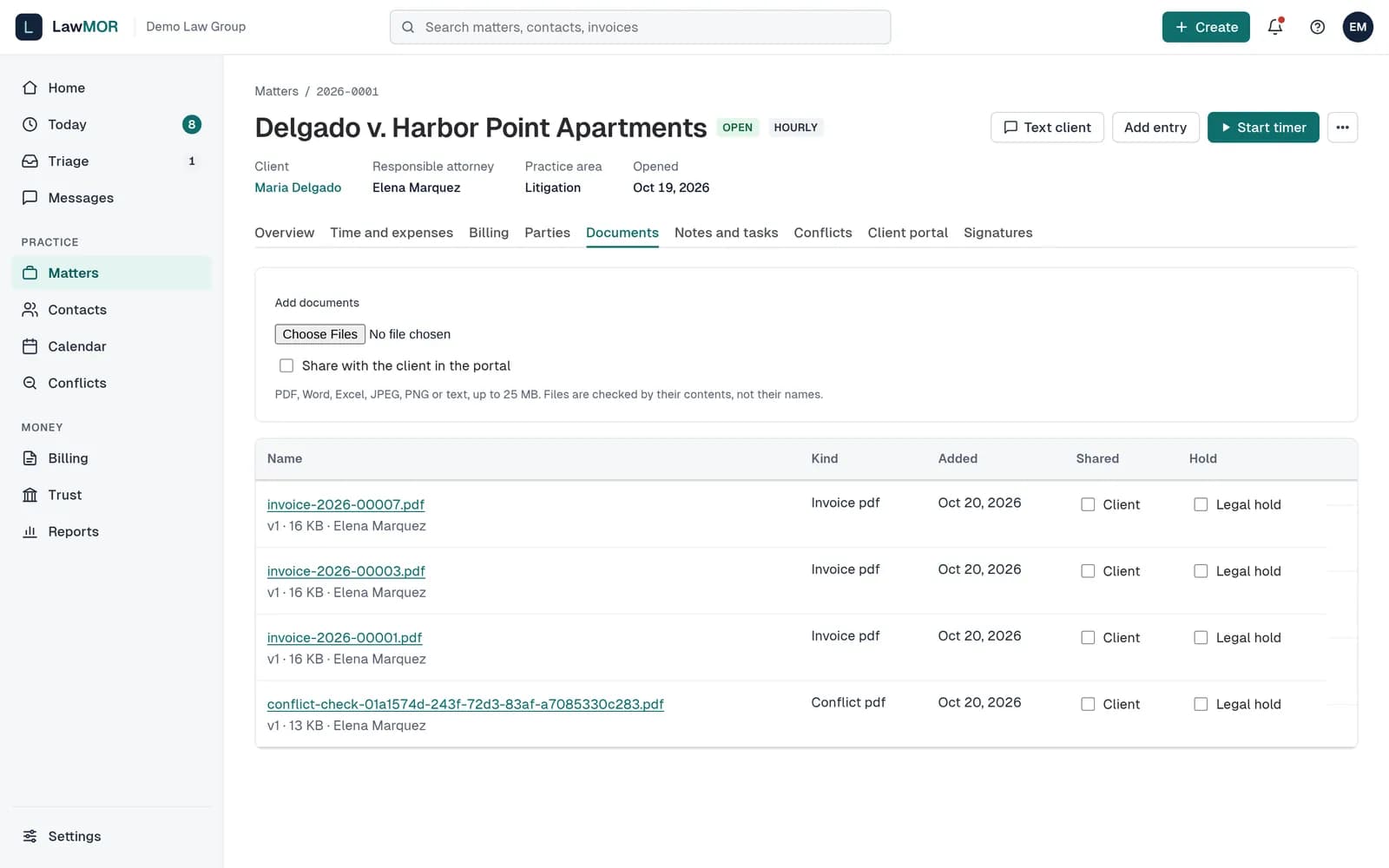
Task: Click the Billing document icon in sidebar
Action: pos(30,458)
